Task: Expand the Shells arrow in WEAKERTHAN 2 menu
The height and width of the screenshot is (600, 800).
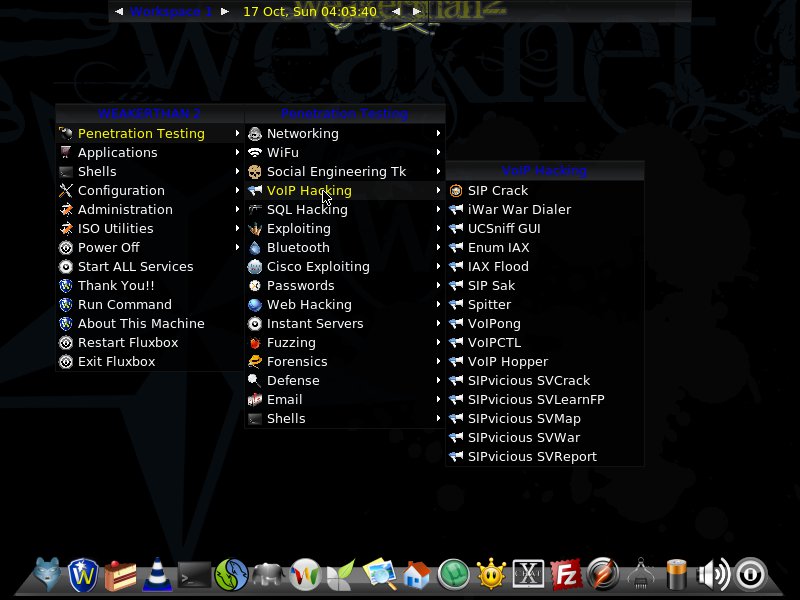Action: [237, 171]
